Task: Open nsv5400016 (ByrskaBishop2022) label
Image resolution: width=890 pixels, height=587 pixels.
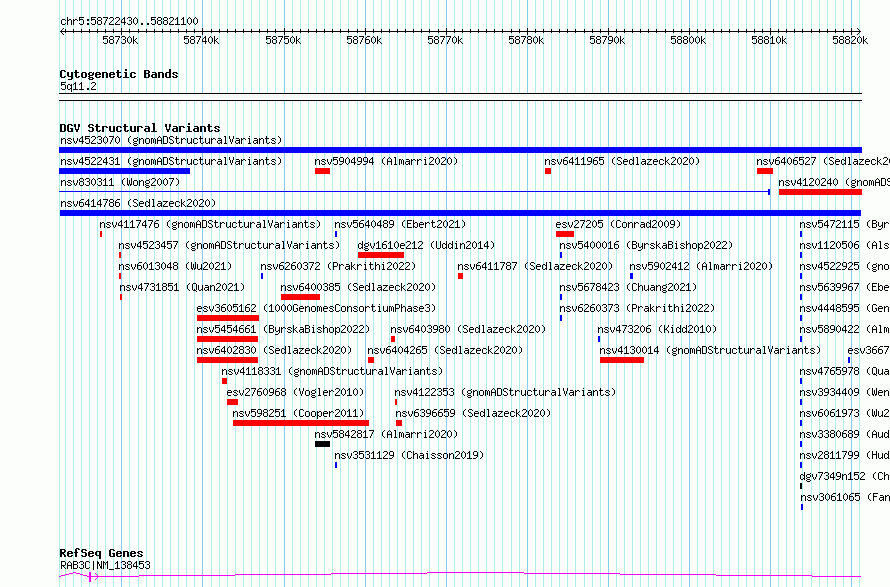Action: pyautogui.click(x=646, y=245)
